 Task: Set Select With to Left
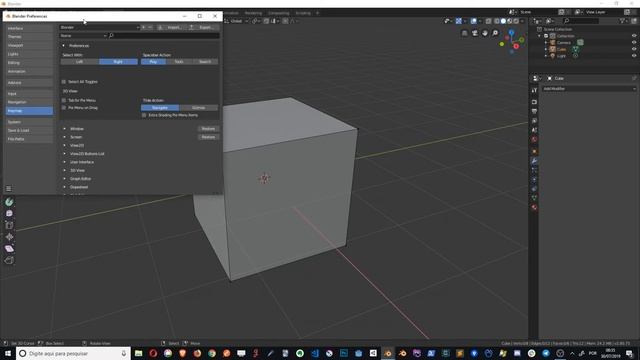click(80, 62)
